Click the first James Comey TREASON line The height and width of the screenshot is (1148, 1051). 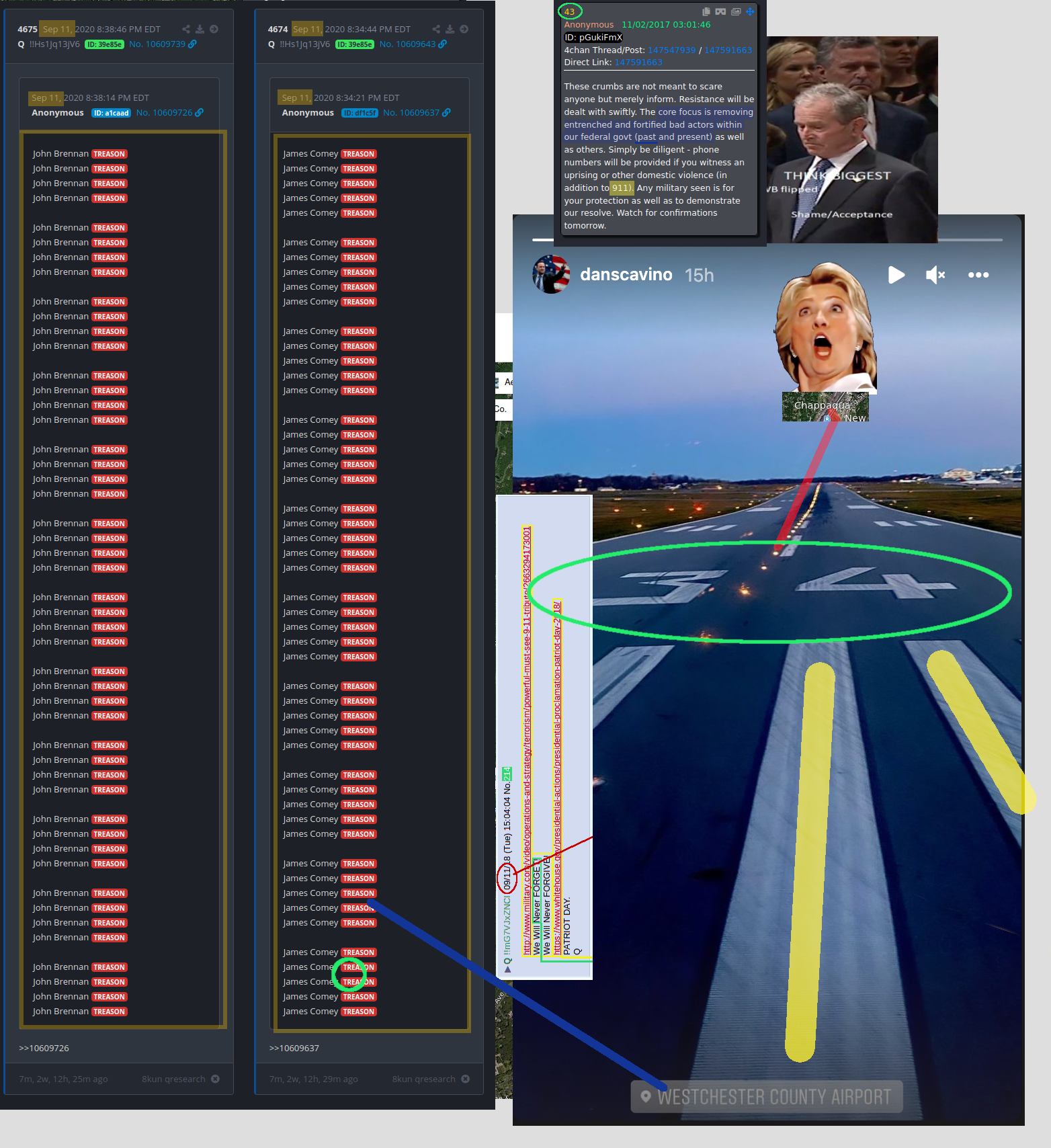329,154
